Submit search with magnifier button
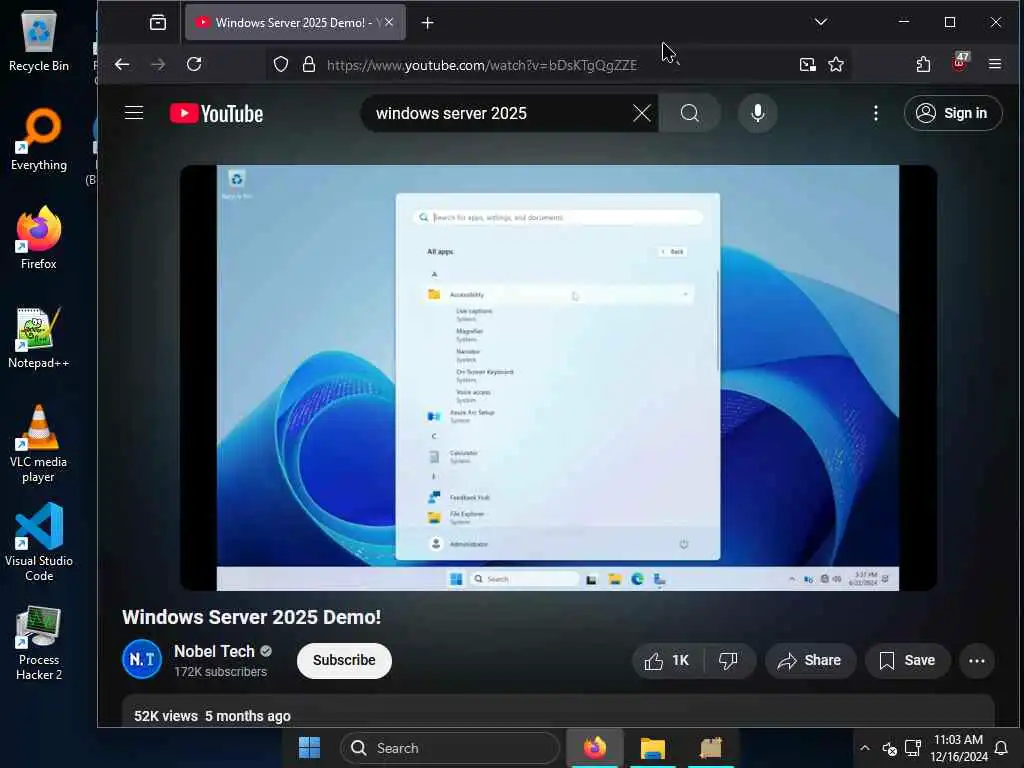The height and width of the screenshot is (768, 1024). pyautogui.click(x=690, y=114)
